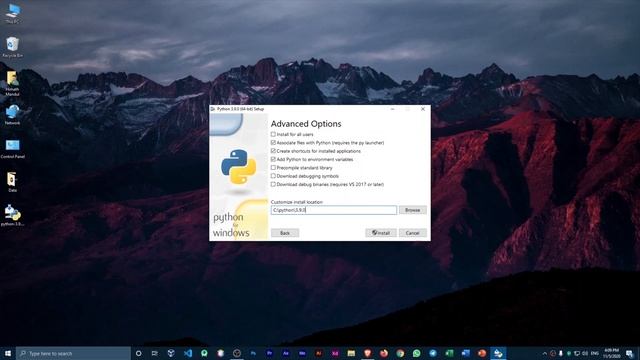Cancel the Python Setup wizard
Image resolution: width=640 pixels, height=360 pixels.
(413, 233)
